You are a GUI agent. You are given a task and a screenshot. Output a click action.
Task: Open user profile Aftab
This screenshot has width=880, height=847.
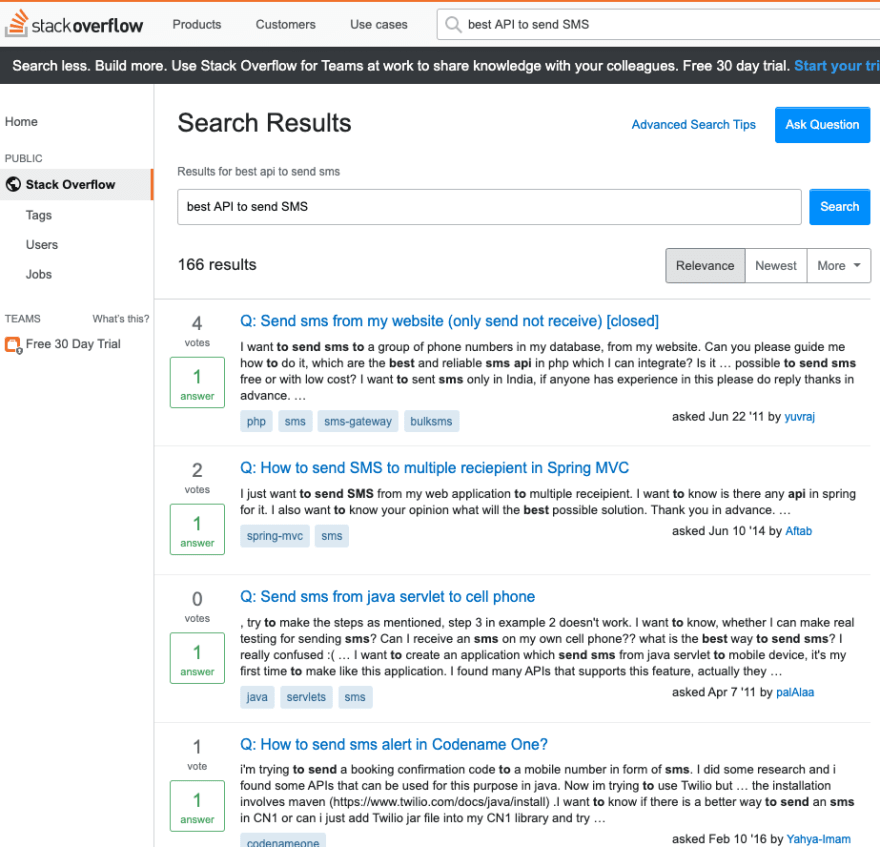point(798,530)
